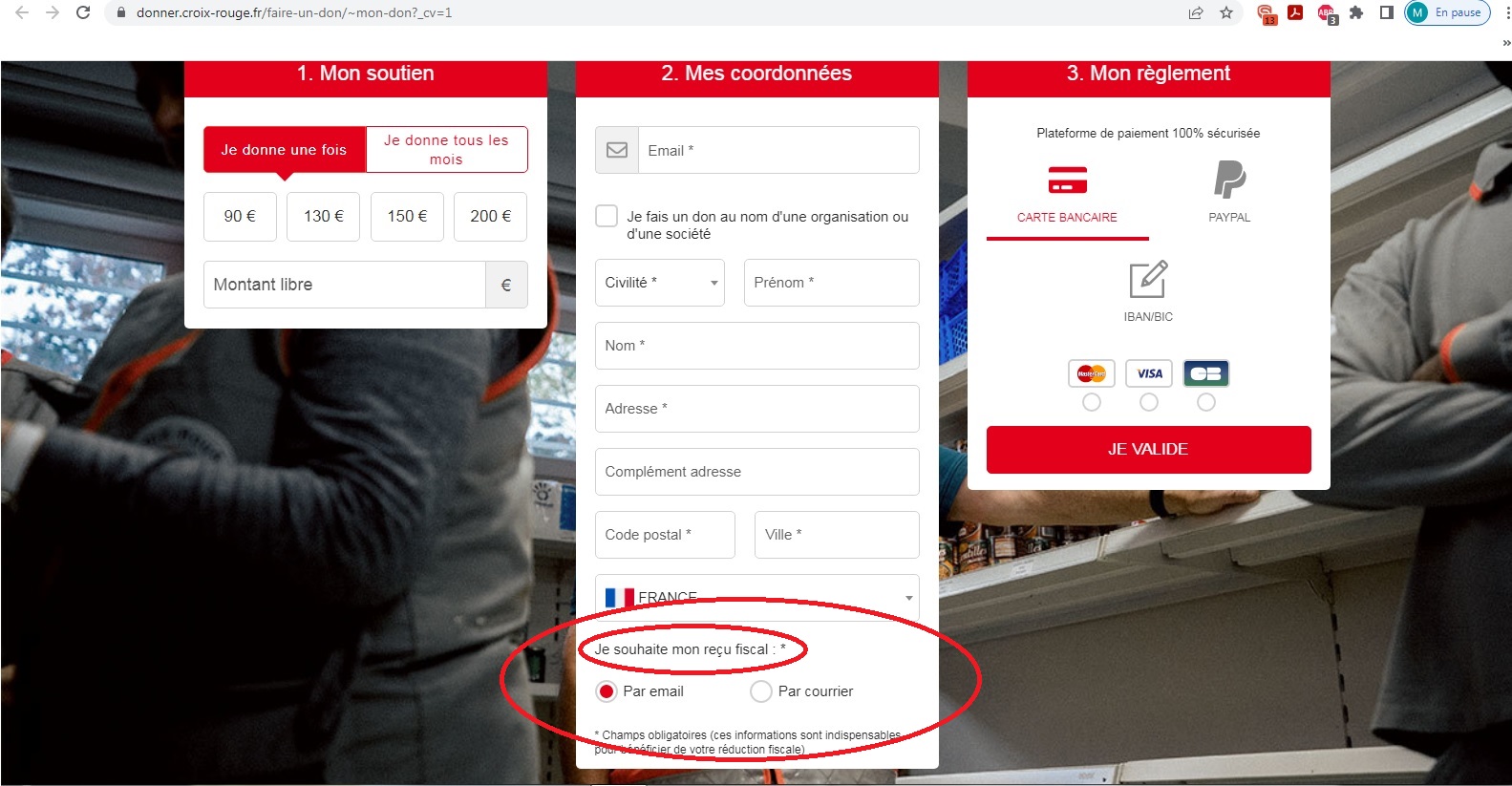Viewport: 1512px width, 786px height.
Task: Choose the 130 € donation amount
Action: pyautogui.click(x=324, y=217)
